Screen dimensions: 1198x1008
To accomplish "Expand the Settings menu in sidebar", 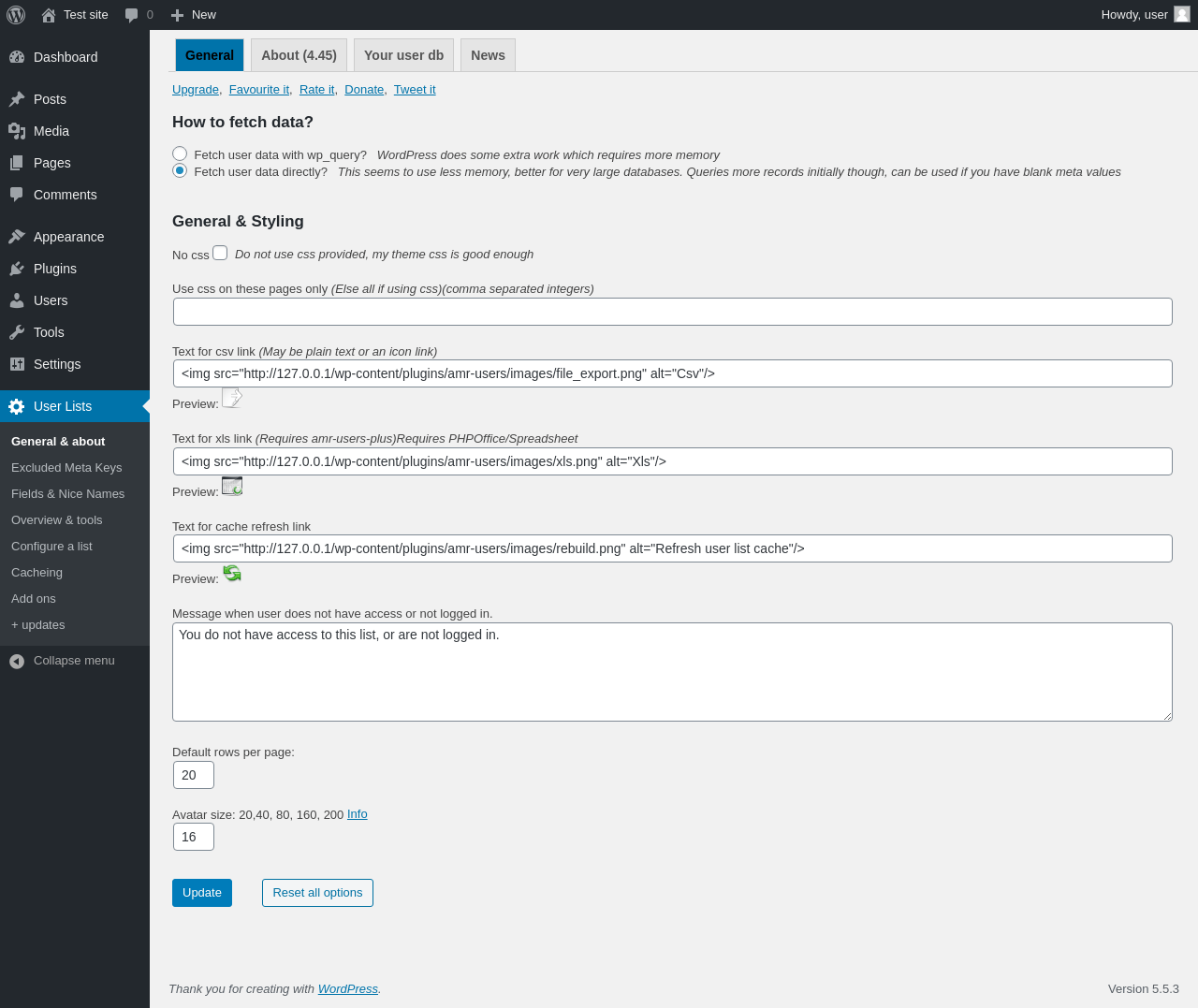I will (x=57, y=364).
